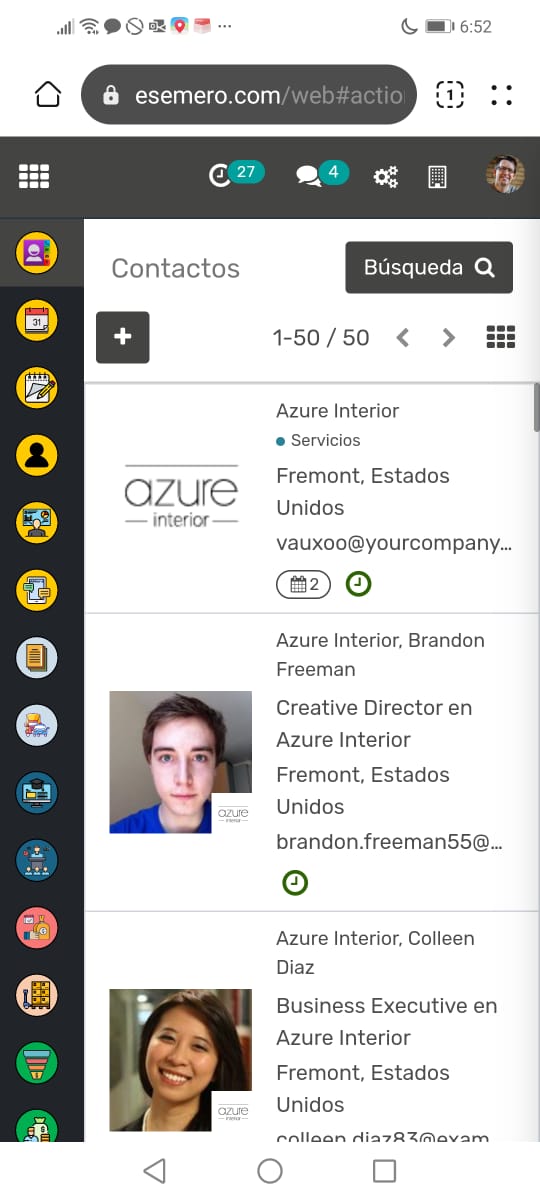Click the Búsqueda search button
Screen dimensions: 540x1200
(x=429, y=267)
